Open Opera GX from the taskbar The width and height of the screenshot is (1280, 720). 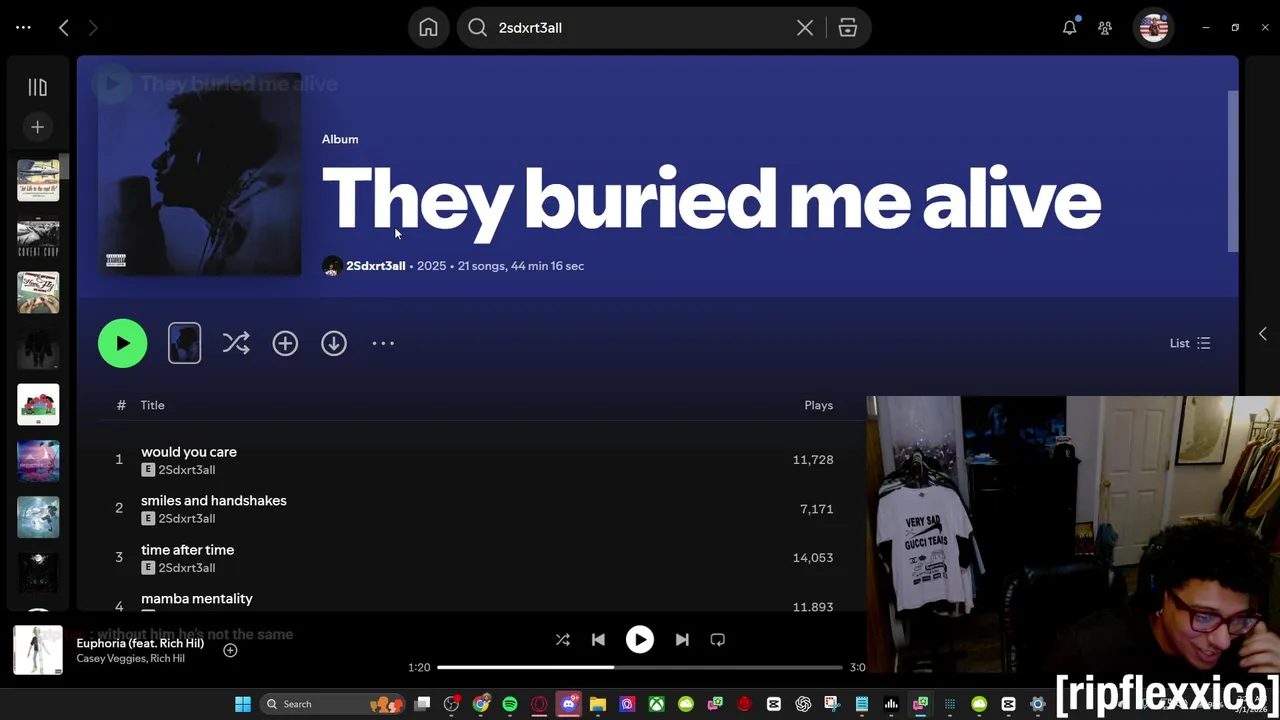click(540, 704)
